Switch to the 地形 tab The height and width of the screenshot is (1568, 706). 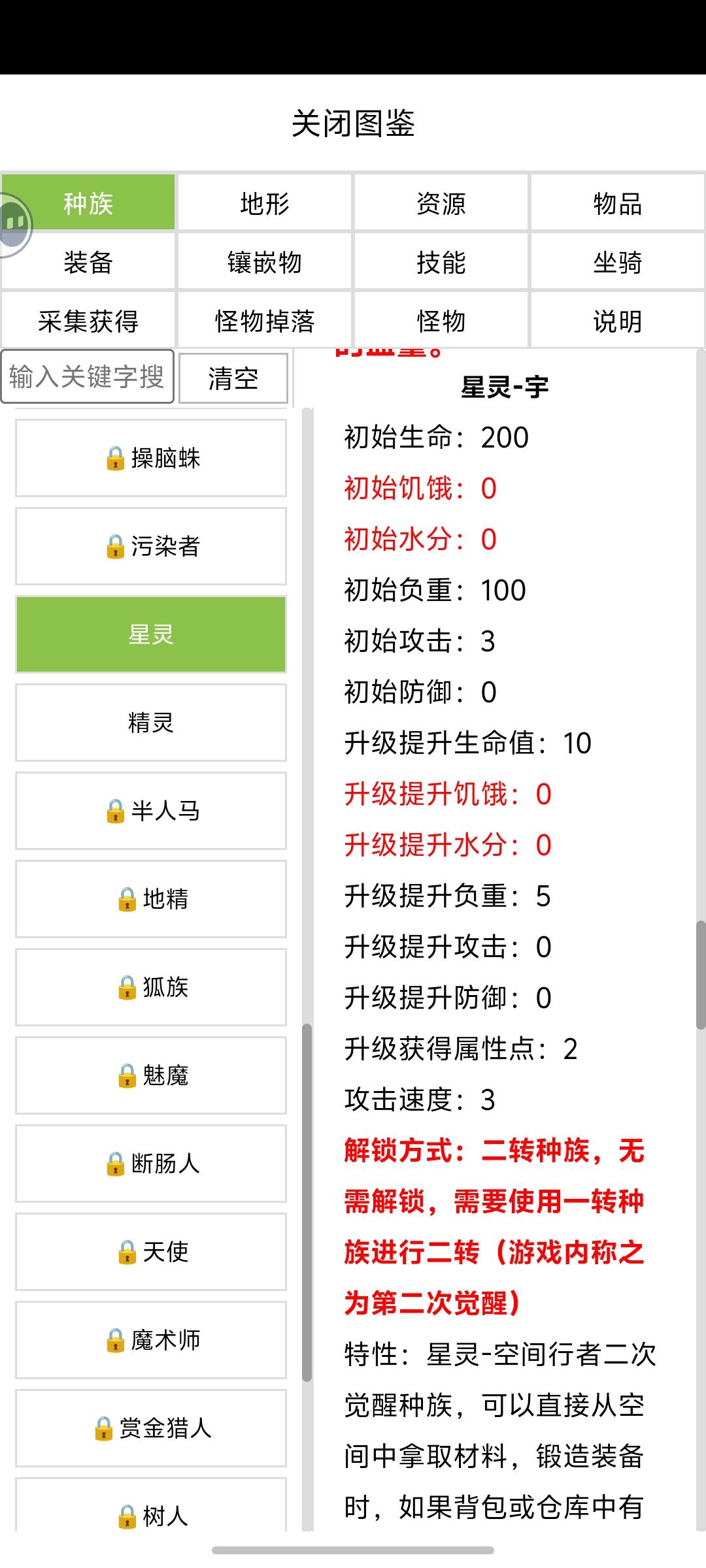265,203
